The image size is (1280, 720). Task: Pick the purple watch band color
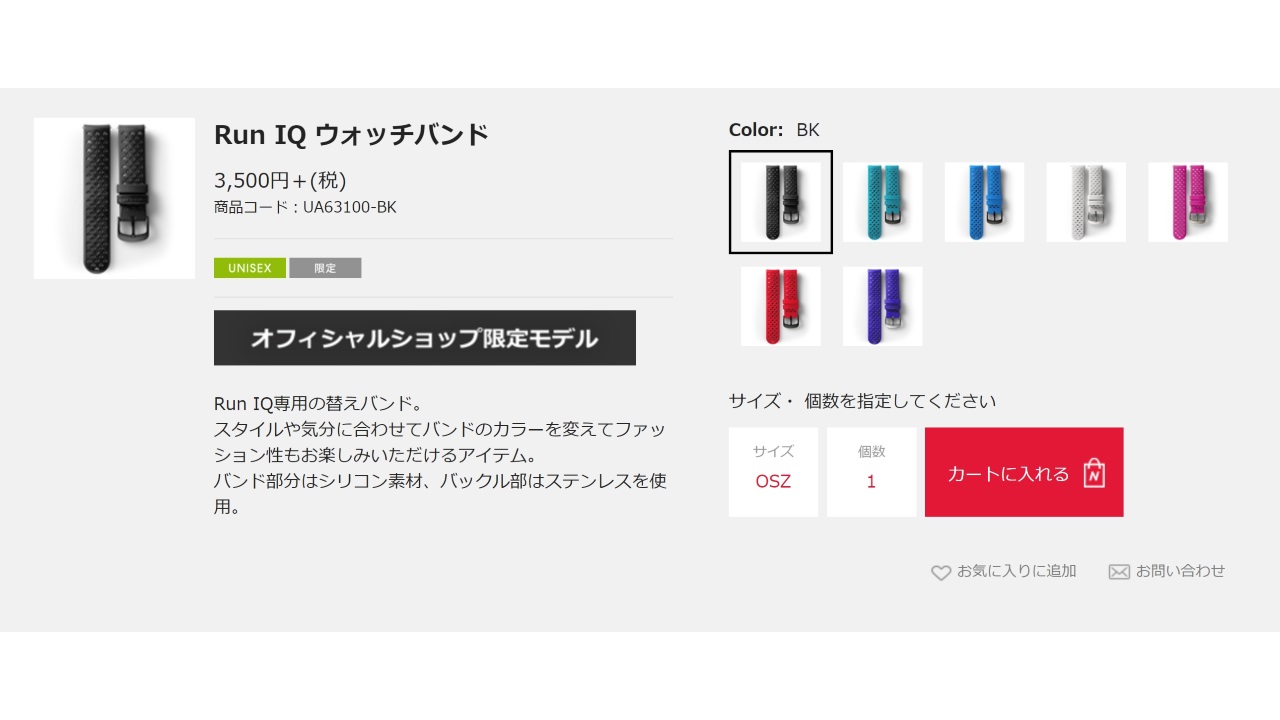(882, 306)
